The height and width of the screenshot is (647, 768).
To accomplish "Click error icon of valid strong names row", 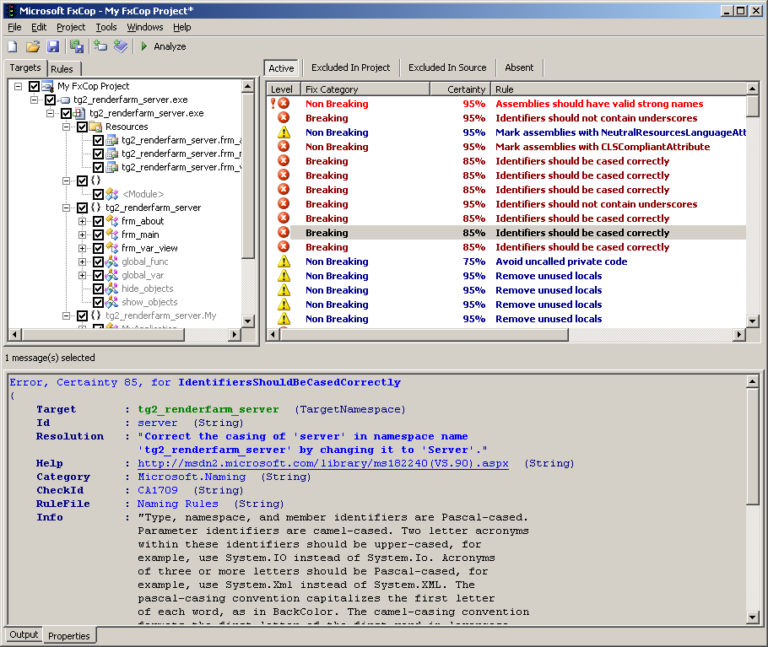I will pyautogui.click(x=284, y=103).
